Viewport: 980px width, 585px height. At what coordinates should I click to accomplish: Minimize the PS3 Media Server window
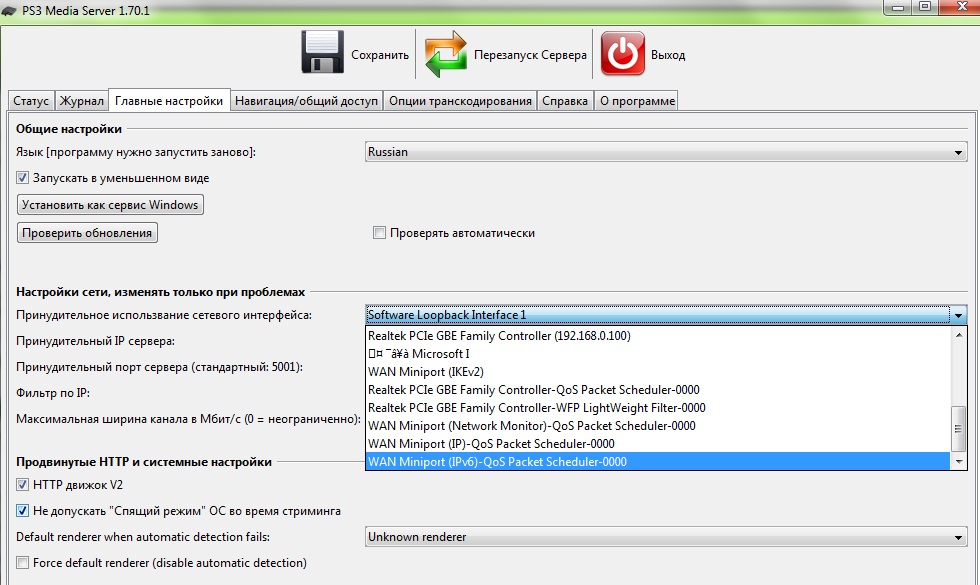click(x=898, y=8)
